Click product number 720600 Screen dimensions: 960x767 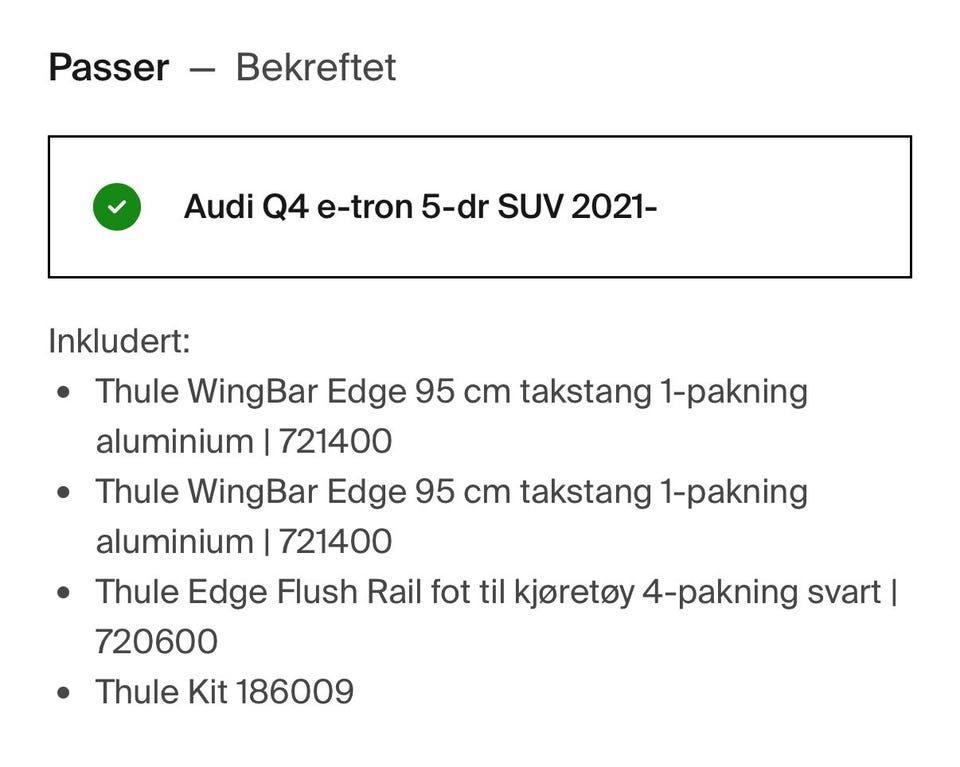click(x=157, y=642)
